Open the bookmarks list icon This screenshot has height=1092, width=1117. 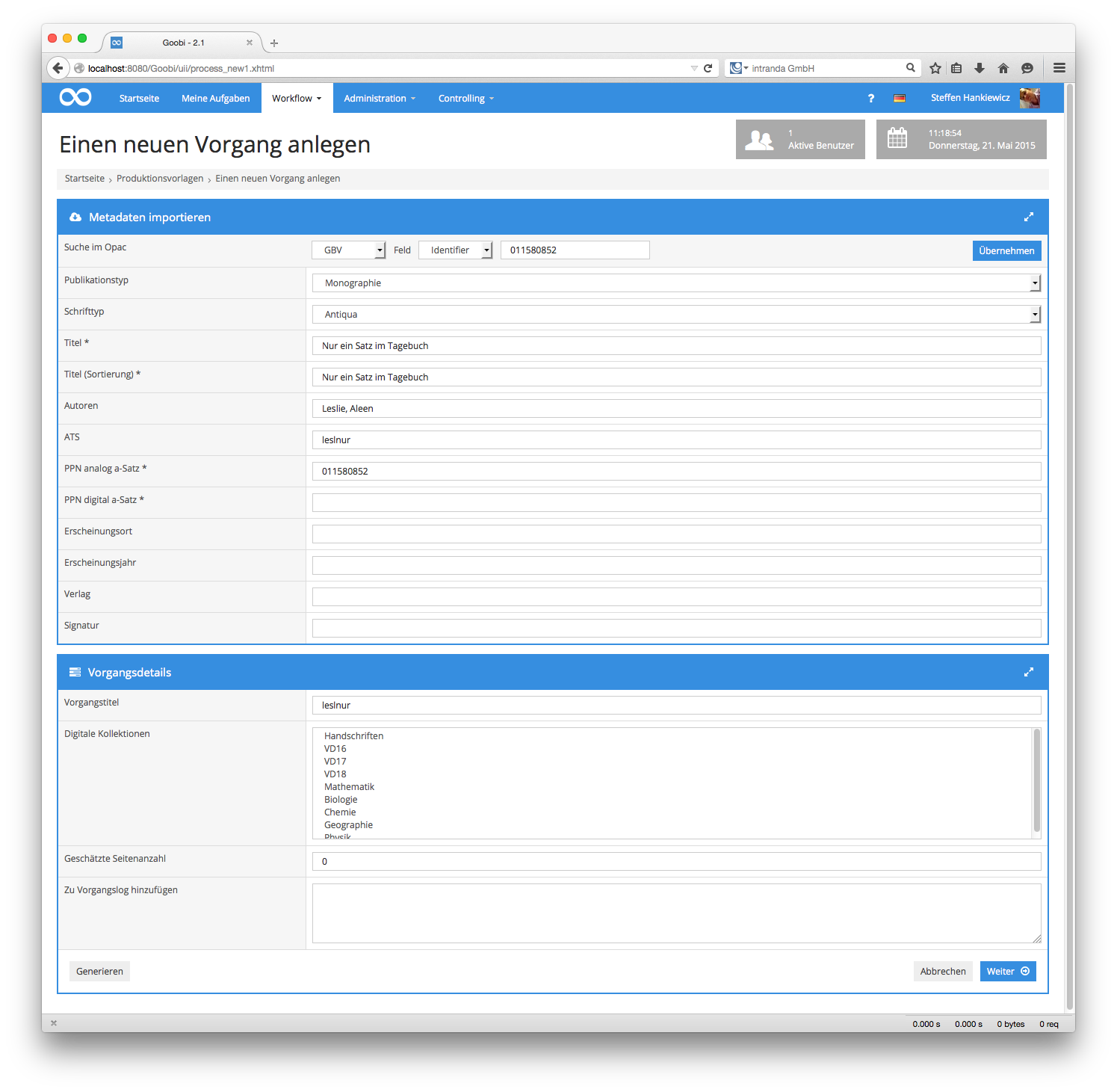point(956,68)
